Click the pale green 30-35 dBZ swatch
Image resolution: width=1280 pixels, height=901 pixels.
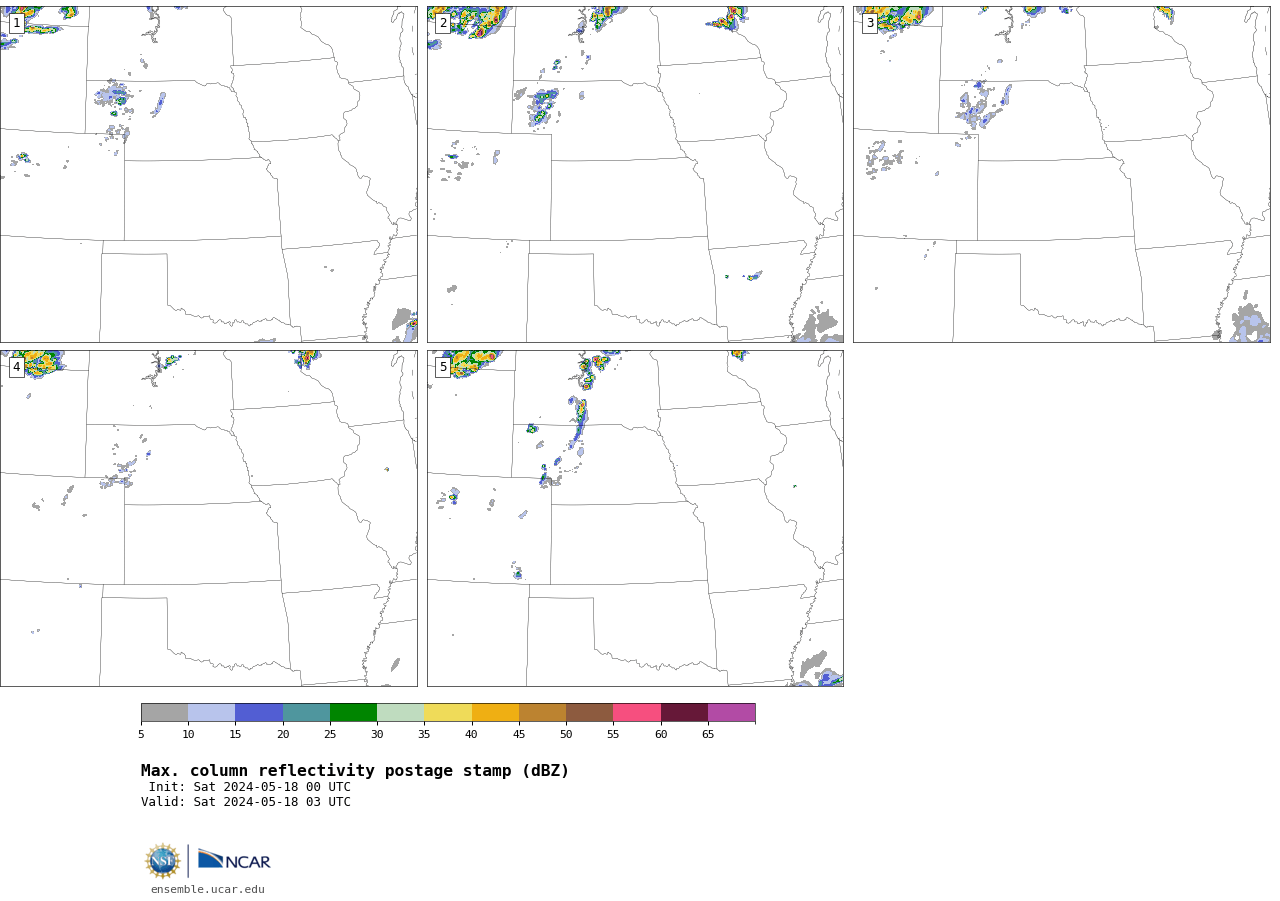[401, 712]
